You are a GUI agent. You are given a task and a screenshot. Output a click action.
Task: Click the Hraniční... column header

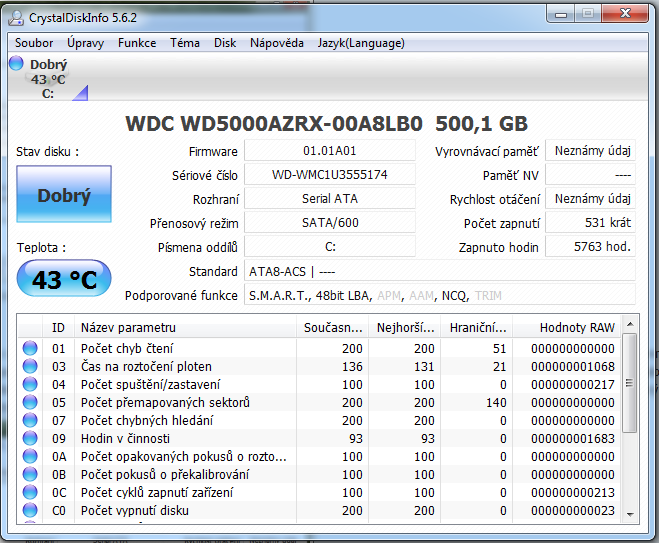477,327
